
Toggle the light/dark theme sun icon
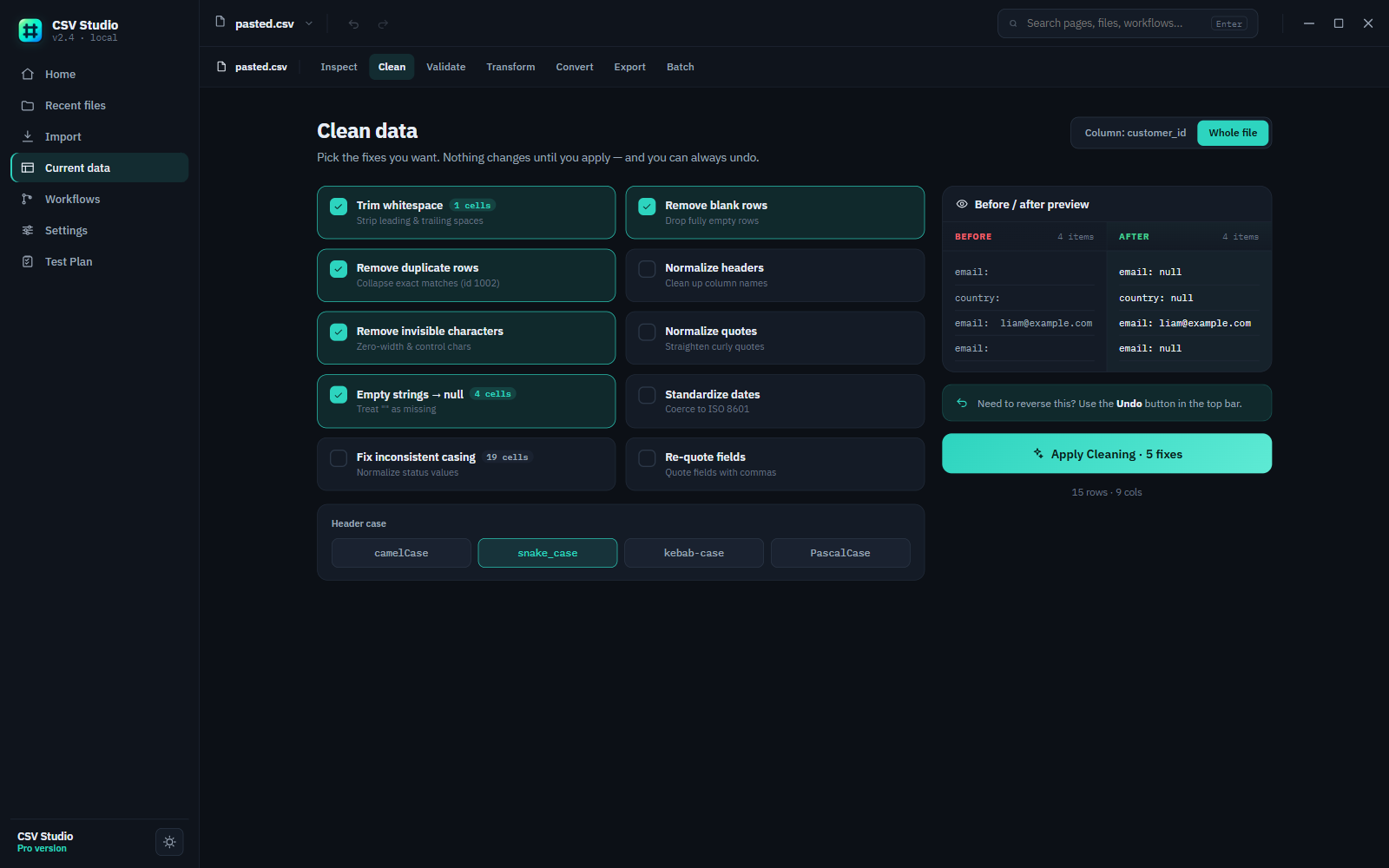coord(169,842)
